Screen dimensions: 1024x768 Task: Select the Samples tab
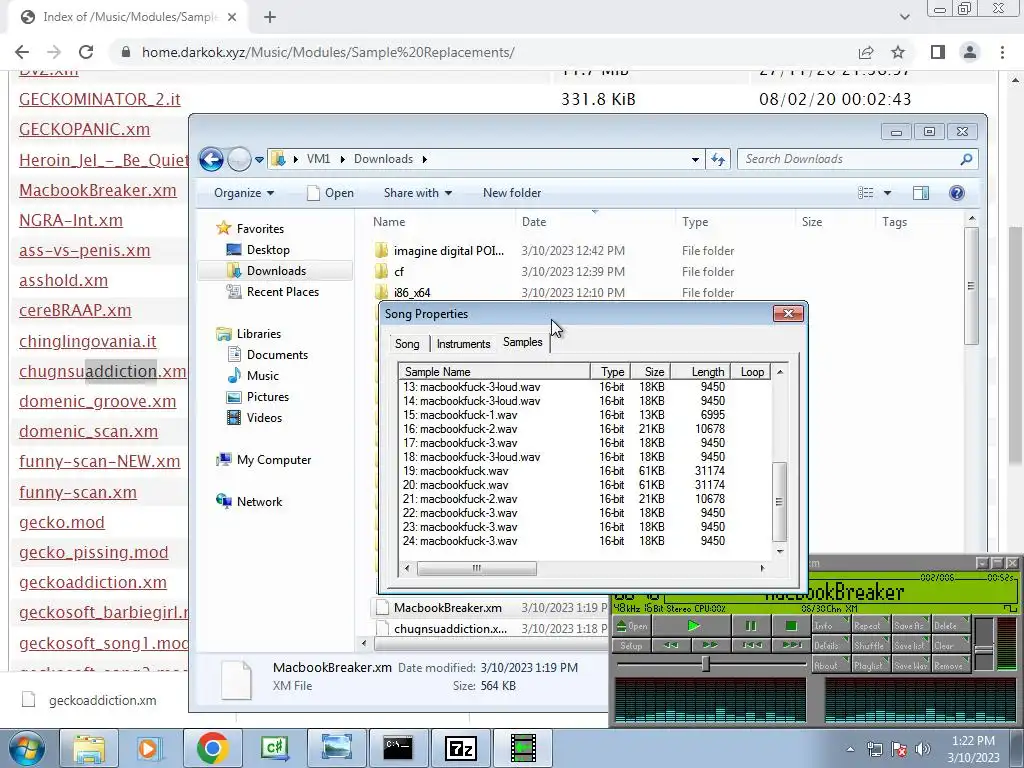(x=522, y=342)
